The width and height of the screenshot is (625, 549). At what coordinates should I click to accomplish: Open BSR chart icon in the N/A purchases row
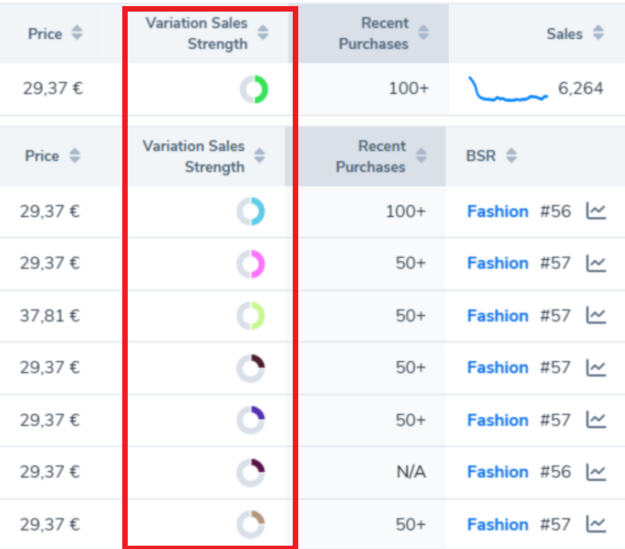click(596, 472)
